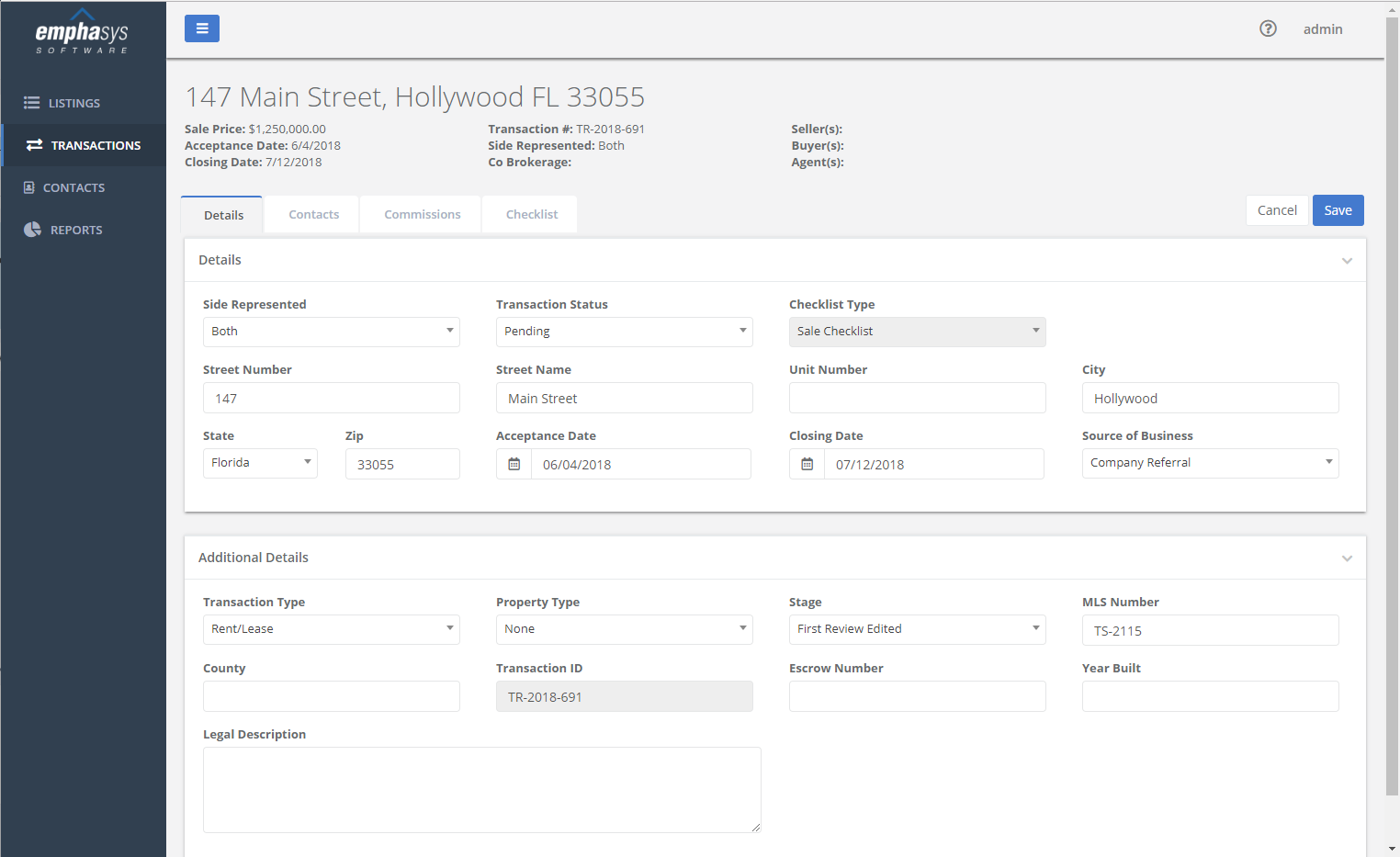Click the Closing Date calendar icon
This screenshot has height=857, width=1400.
(807, 464)
